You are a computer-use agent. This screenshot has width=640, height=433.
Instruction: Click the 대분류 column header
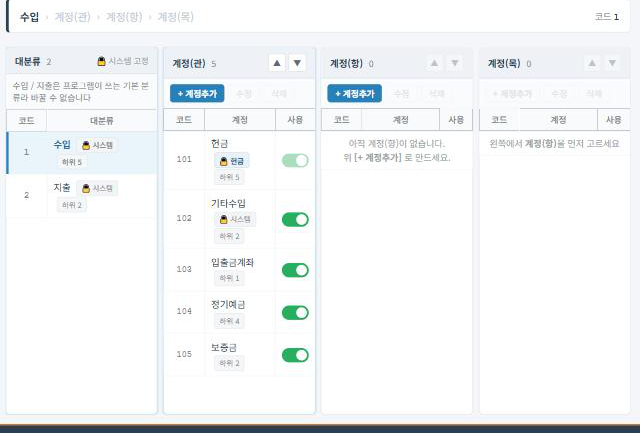point(102,120)
